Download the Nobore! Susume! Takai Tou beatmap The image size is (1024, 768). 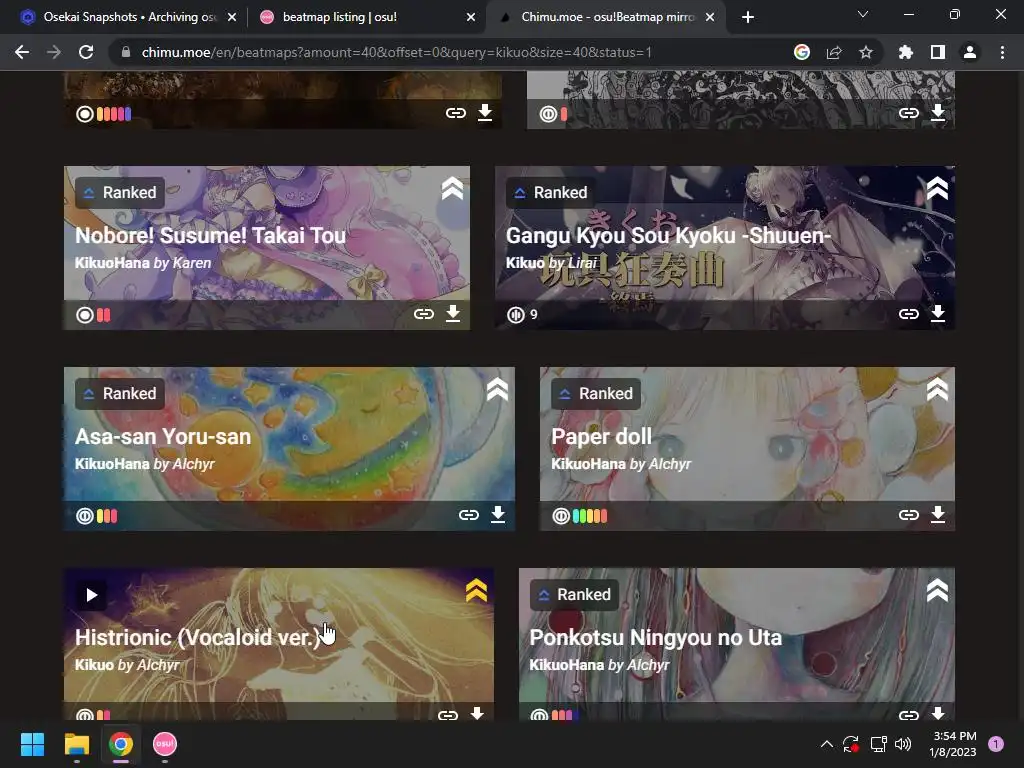pos(453,314)
